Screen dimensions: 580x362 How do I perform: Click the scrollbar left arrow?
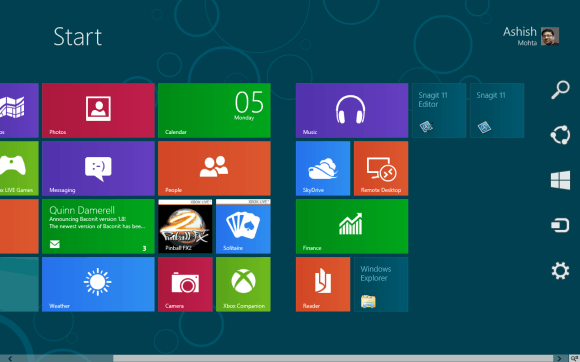click(10, 359)
